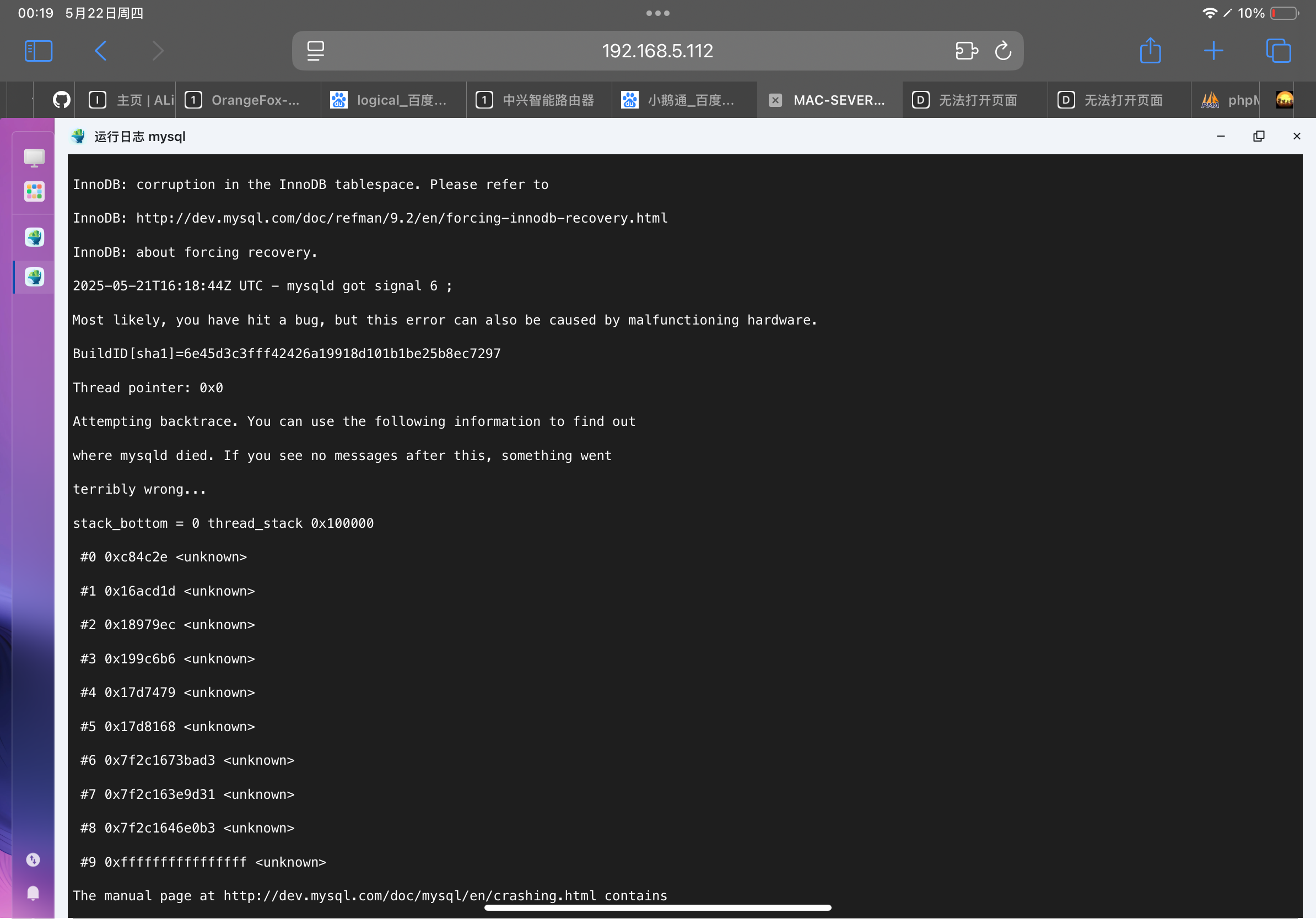Click backtrace frame #1 0x16acd1d
Screen dimensions: 1316x919
168,591
